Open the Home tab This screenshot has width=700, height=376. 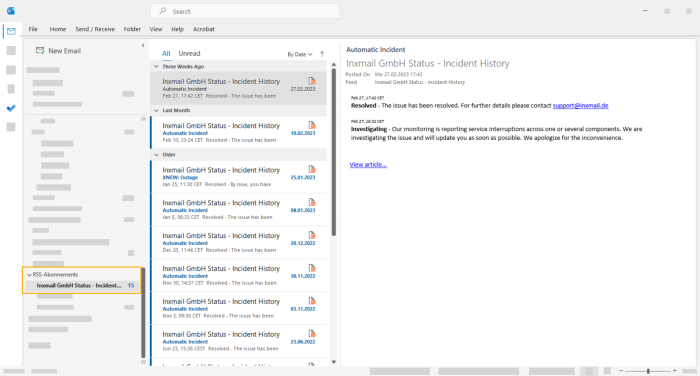coord(58,29)
